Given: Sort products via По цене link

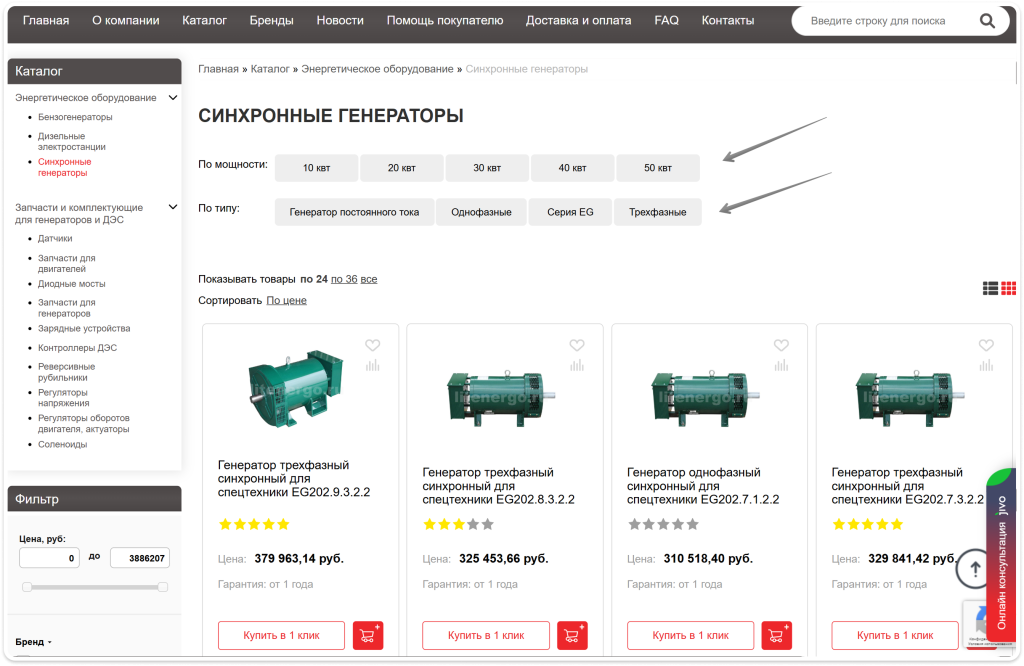Looking at the screenshot, I should pyautogui.click(x=286, y=300).
